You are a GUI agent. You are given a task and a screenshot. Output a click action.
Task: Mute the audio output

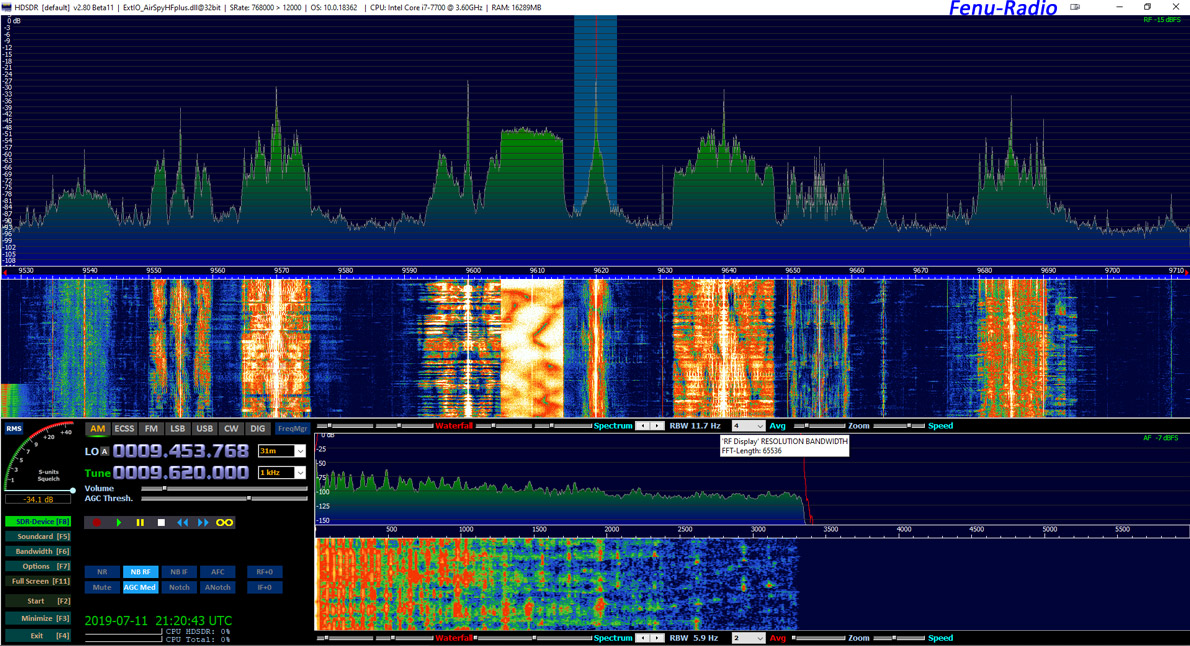point(102,587)
